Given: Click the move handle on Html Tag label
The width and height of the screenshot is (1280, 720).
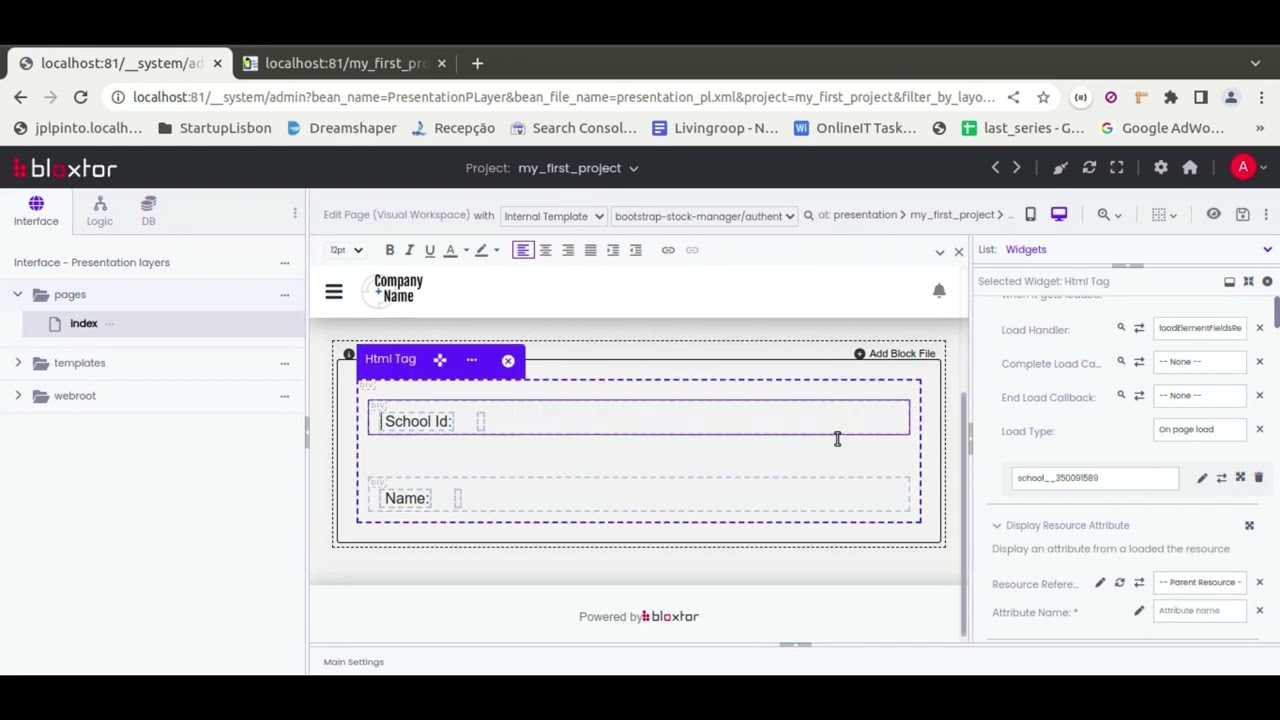Looking at the screenshot, I should [440, 360].
